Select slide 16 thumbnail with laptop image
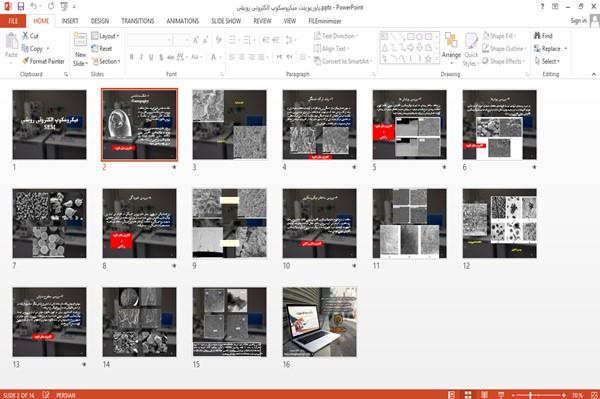 click(320, 322)
